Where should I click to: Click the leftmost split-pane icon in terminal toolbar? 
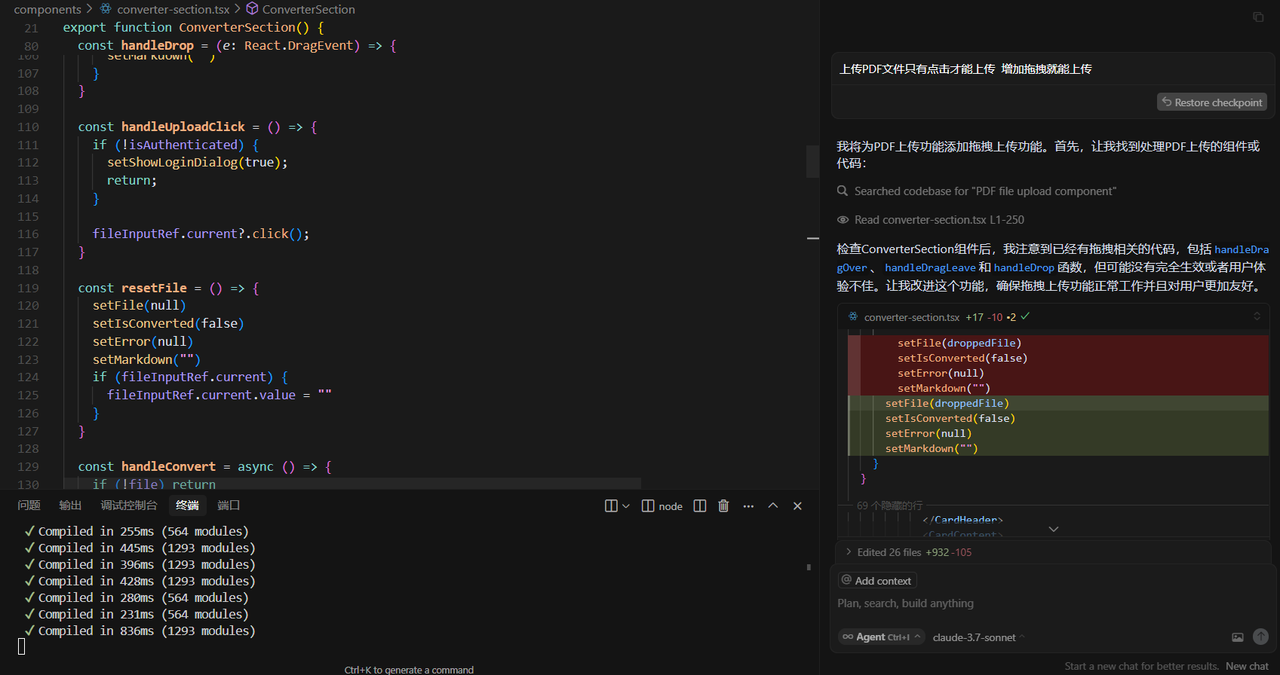(x=611, y=506)
